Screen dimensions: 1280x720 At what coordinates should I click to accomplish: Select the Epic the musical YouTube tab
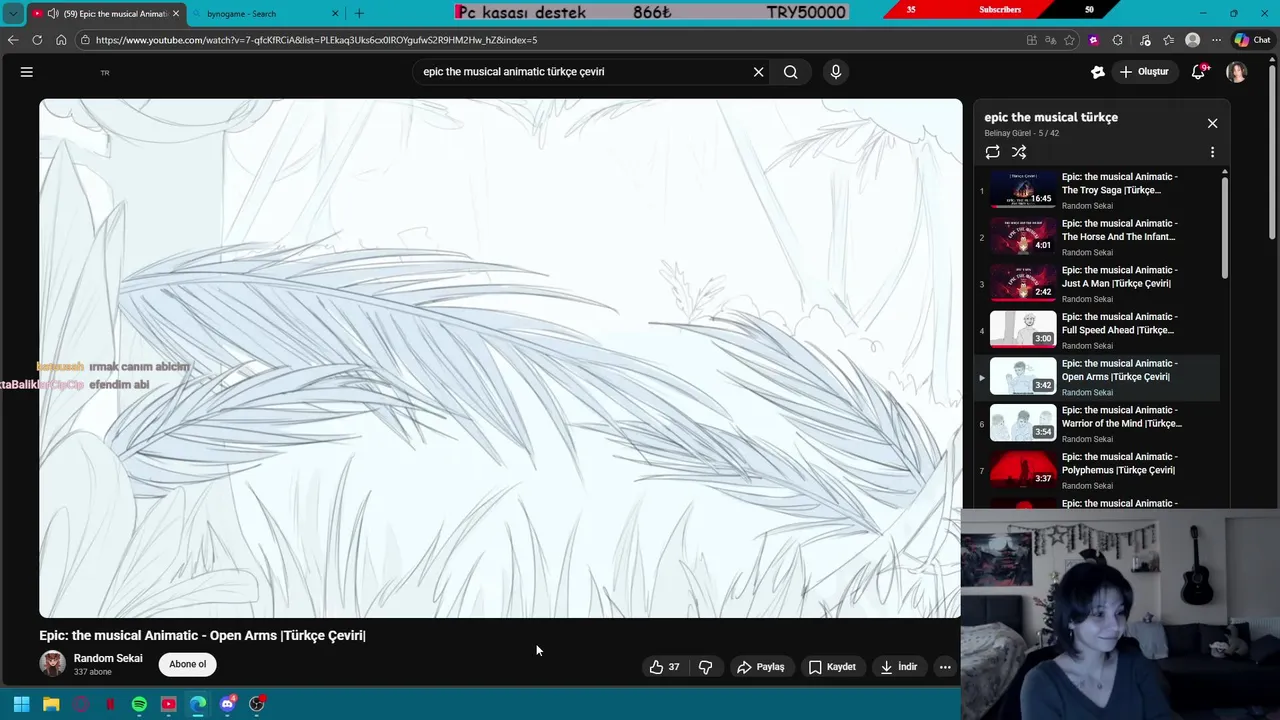105,14
